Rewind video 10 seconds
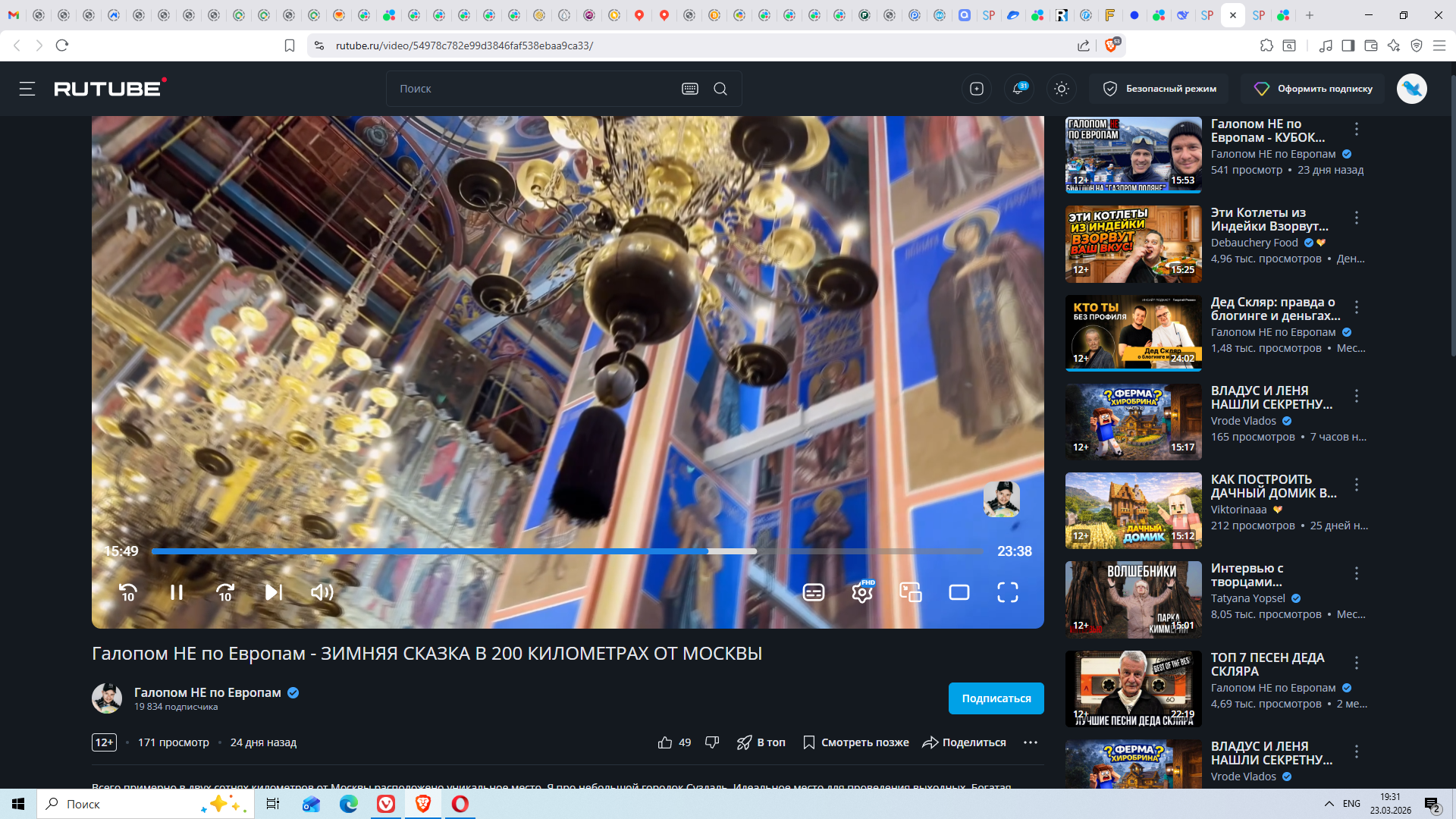 tap(128, 592)
